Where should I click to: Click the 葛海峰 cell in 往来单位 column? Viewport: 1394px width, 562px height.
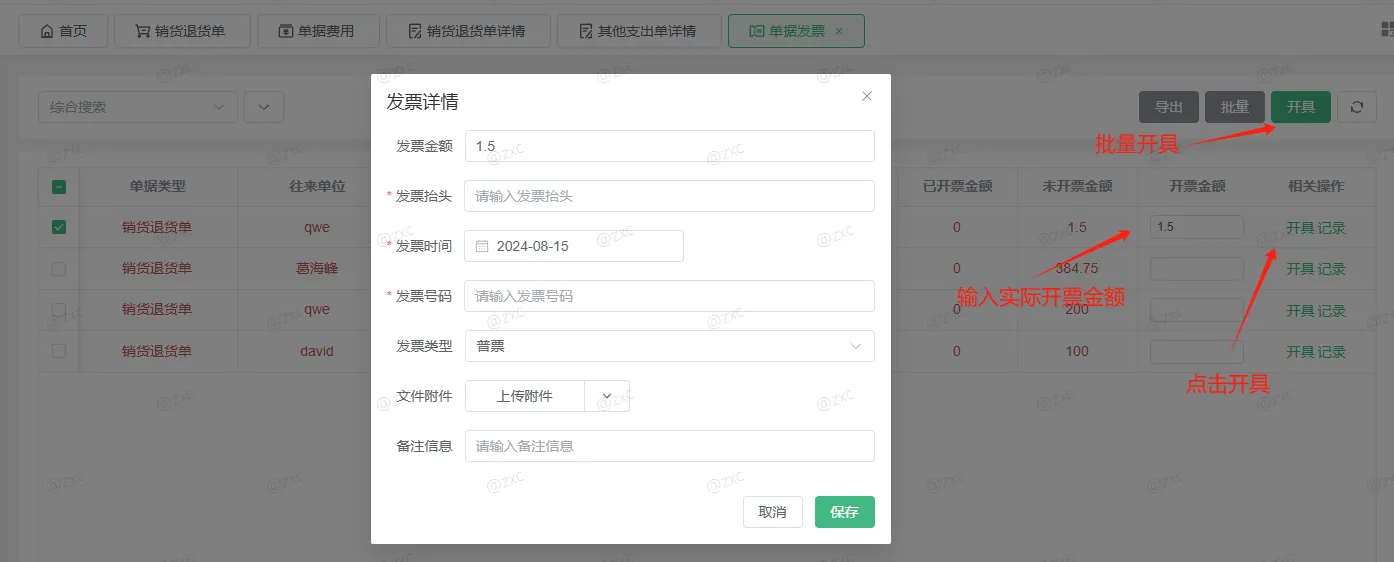pyautogui.click(x=317, y=268)
